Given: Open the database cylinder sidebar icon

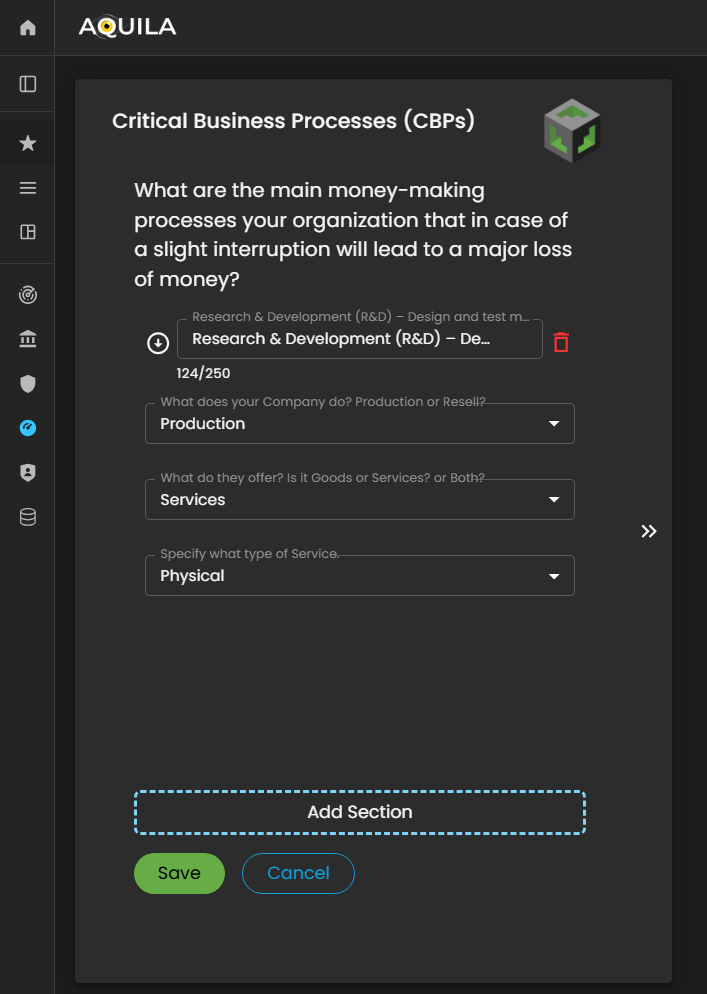Looking at the screenshot, I should (x=28, y=517).
